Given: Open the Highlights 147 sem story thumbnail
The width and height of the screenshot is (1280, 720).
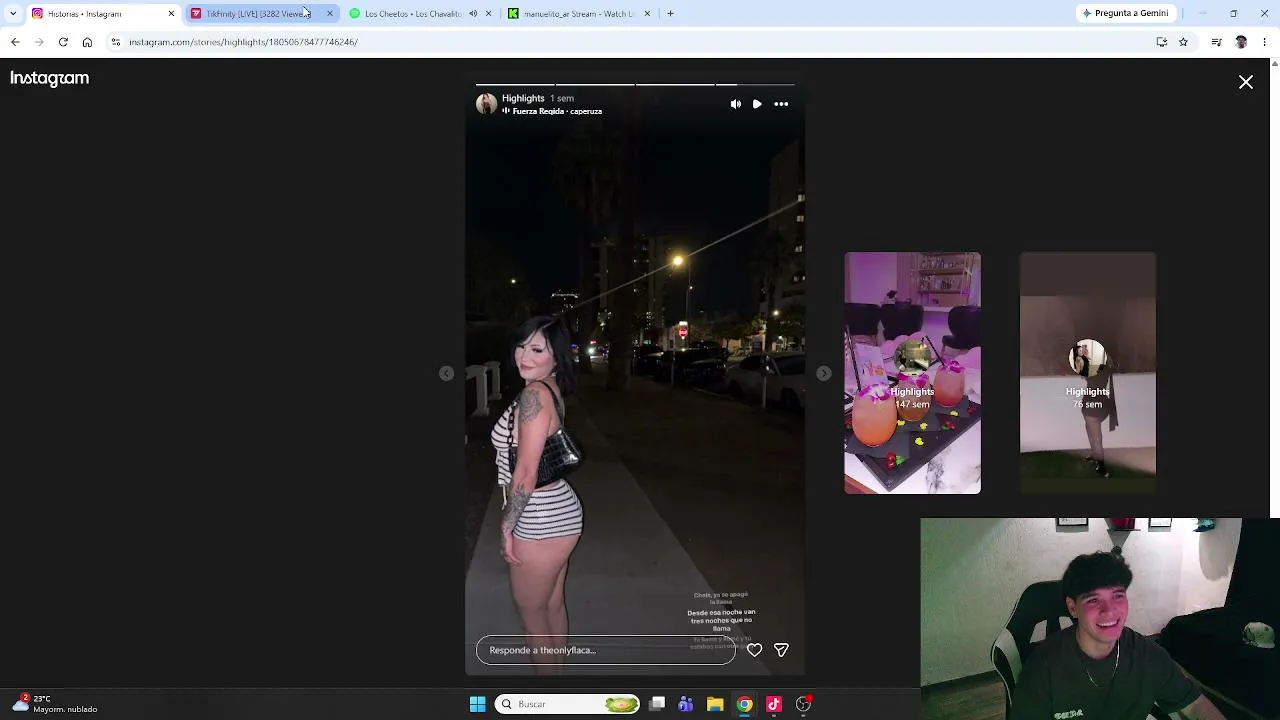Looking at the screenshot, I should click(x=912, y=372).
